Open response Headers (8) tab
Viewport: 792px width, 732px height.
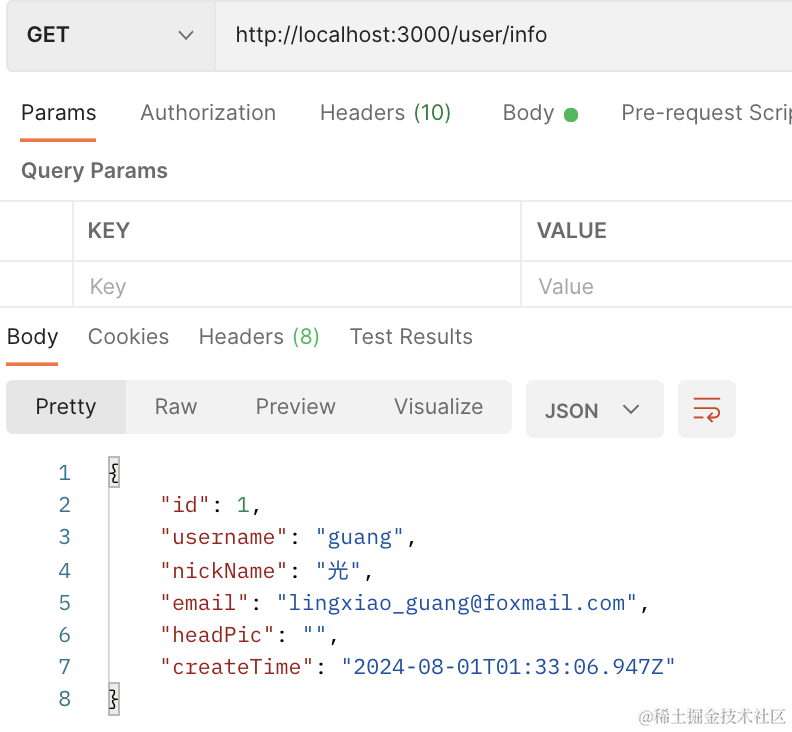(x=259, y=337)
